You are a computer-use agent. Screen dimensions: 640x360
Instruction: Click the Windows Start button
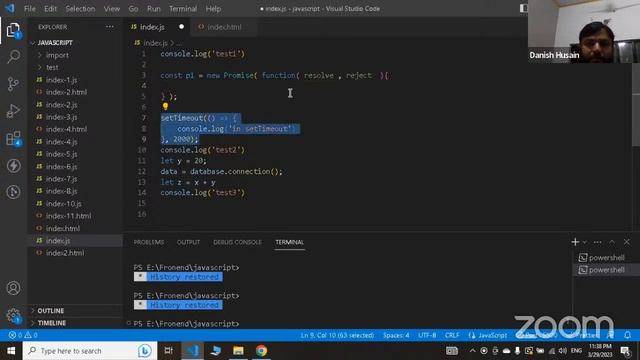11,351
